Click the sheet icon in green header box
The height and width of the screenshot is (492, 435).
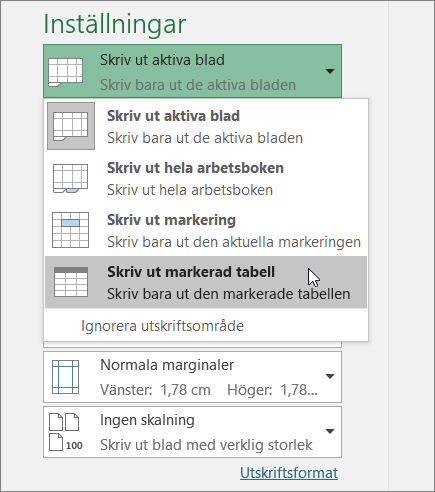pyautogui.click(x=66, y=72)
